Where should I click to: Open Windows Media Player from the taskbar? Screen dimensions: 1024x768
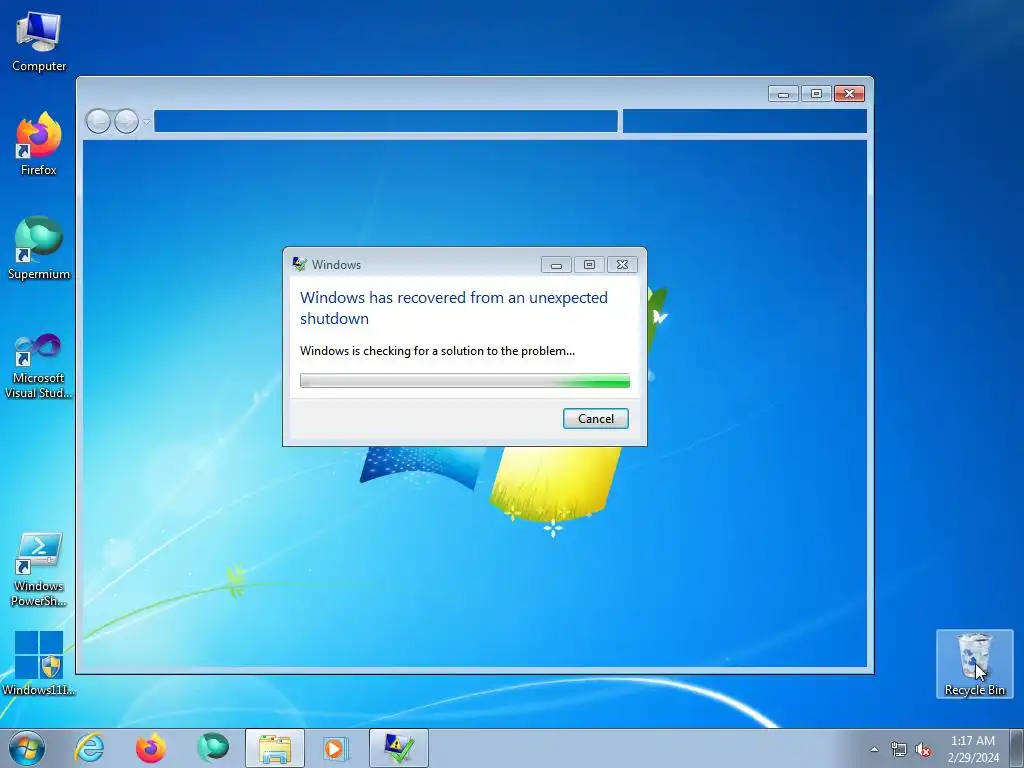(336, 748)
